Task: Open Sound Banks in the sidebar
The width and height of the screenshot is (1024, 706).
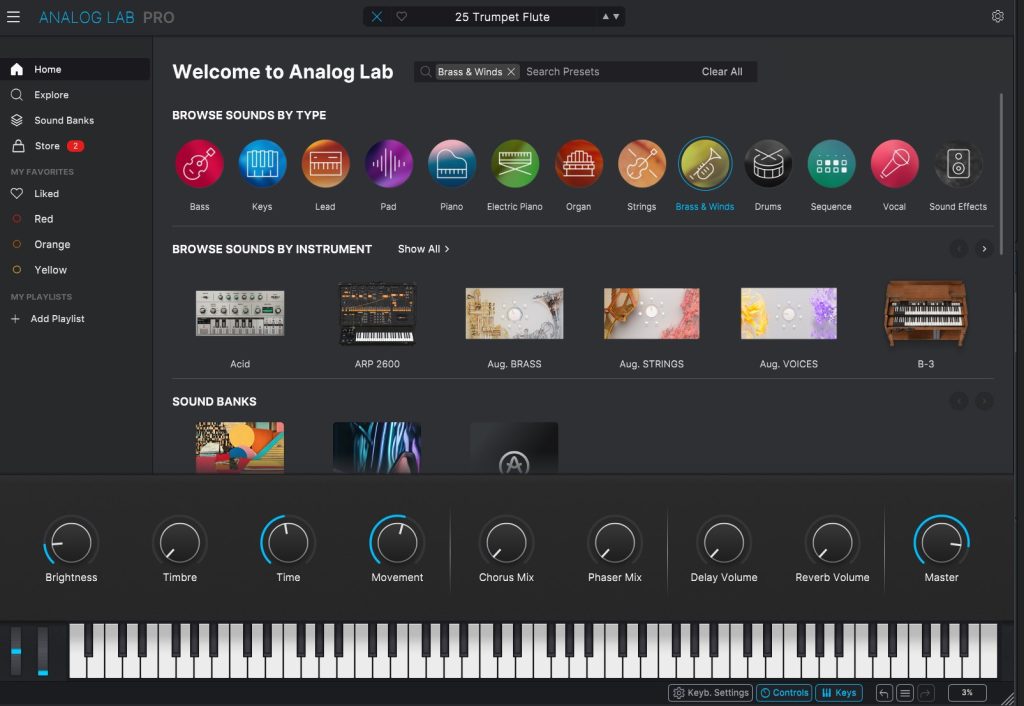Action: coord(64,120)
